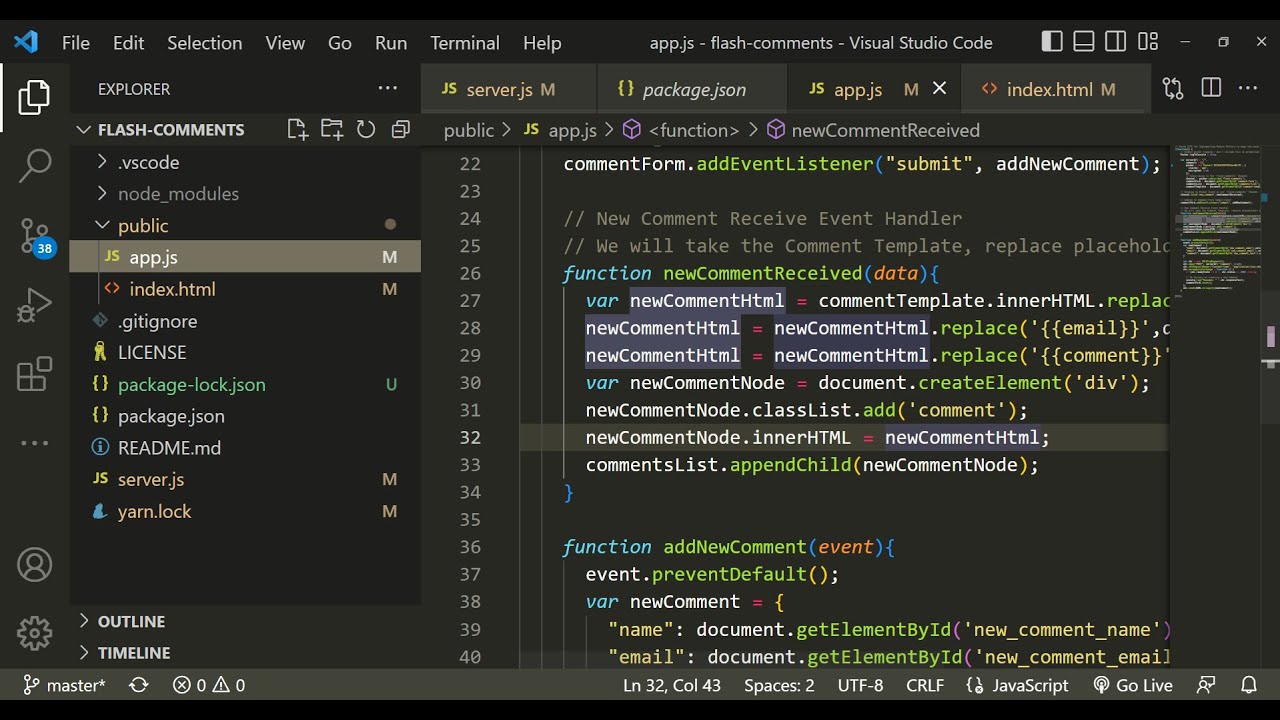1280x720 pixels.
Task: Expand the OUTLINE section
Action: (131, 621)
